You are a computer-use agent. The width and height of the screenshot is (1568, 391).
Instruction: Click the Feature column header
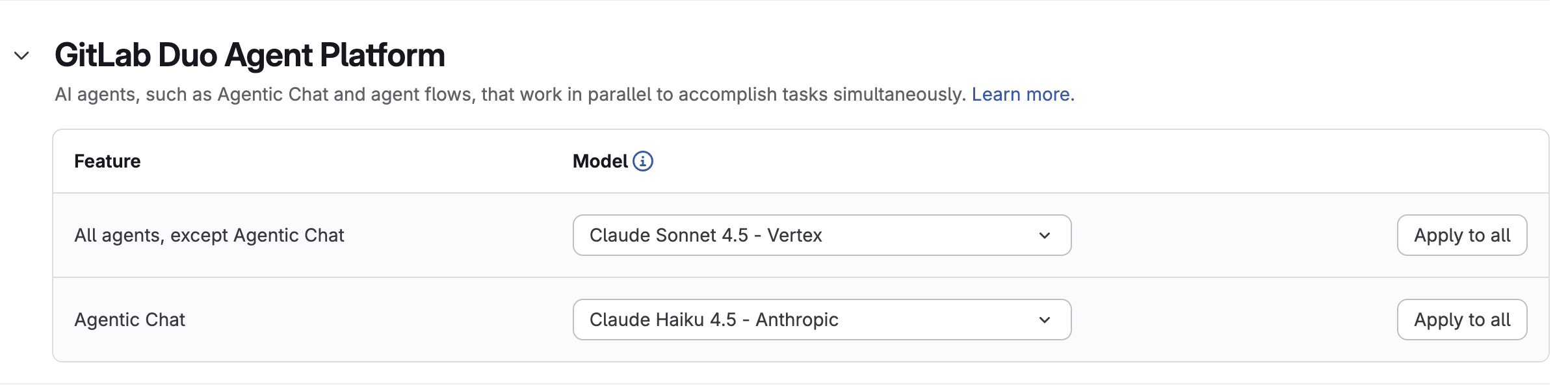(x=107, y=161)
